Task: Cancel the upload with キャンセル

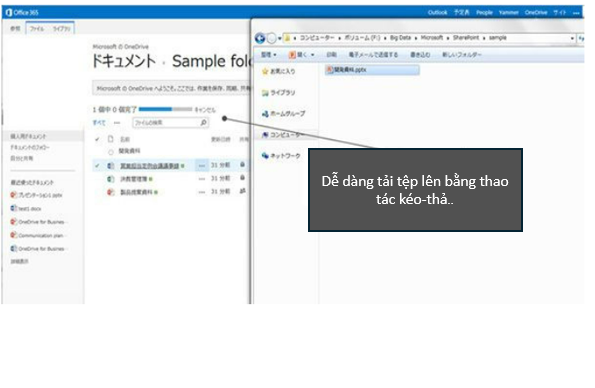Action: [205, 110]
